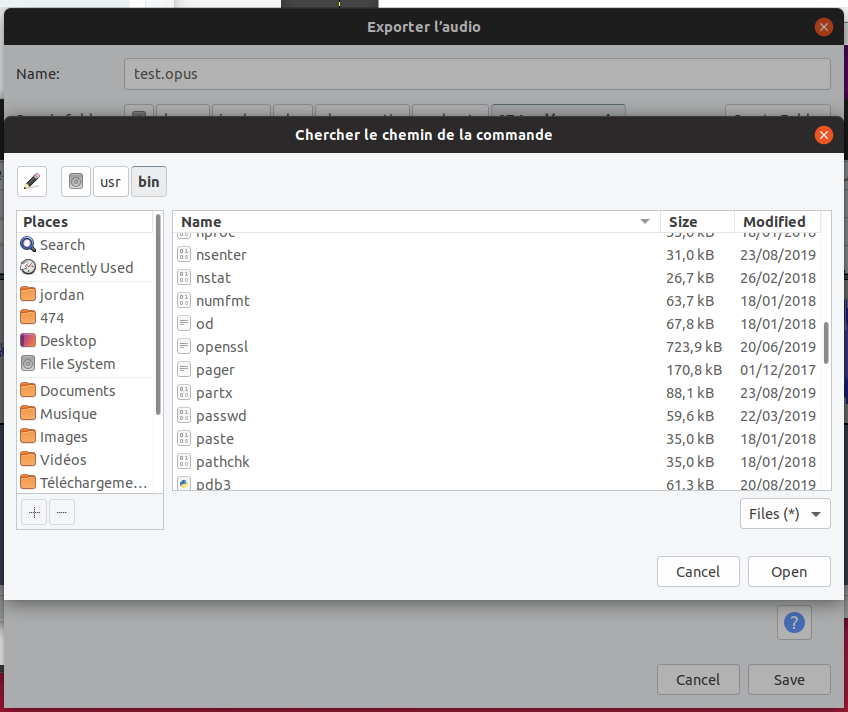Add a bookmark with the plus icon
Image resolution: width=848 pixels, height=712 pixels.
coord(33,511)
